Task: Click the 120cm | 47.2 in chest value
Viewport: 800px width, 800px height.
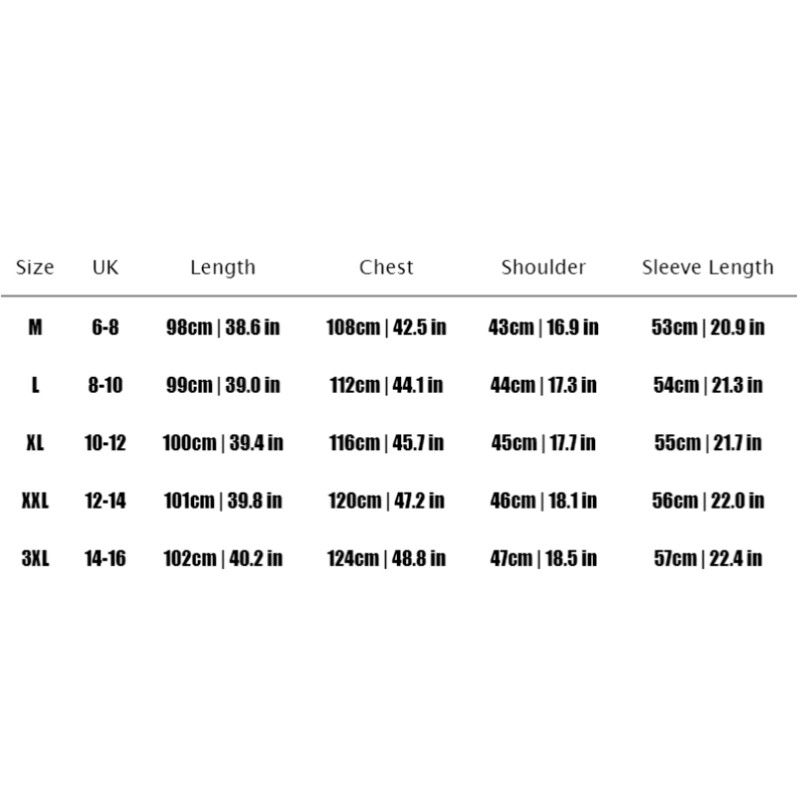Action: 386,500
